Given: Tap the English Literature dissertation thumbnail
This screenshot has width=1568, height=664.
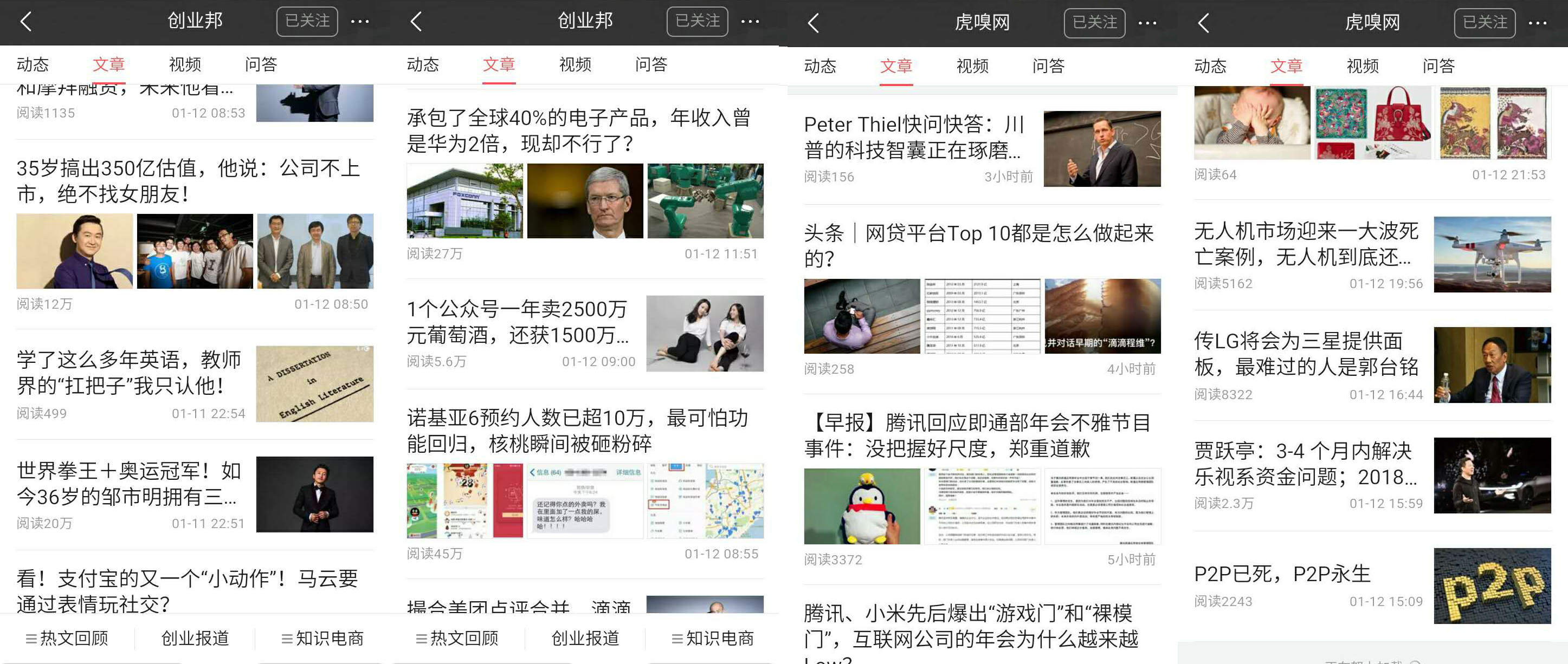Looking at the screenshot, I should tap(315, 383).
